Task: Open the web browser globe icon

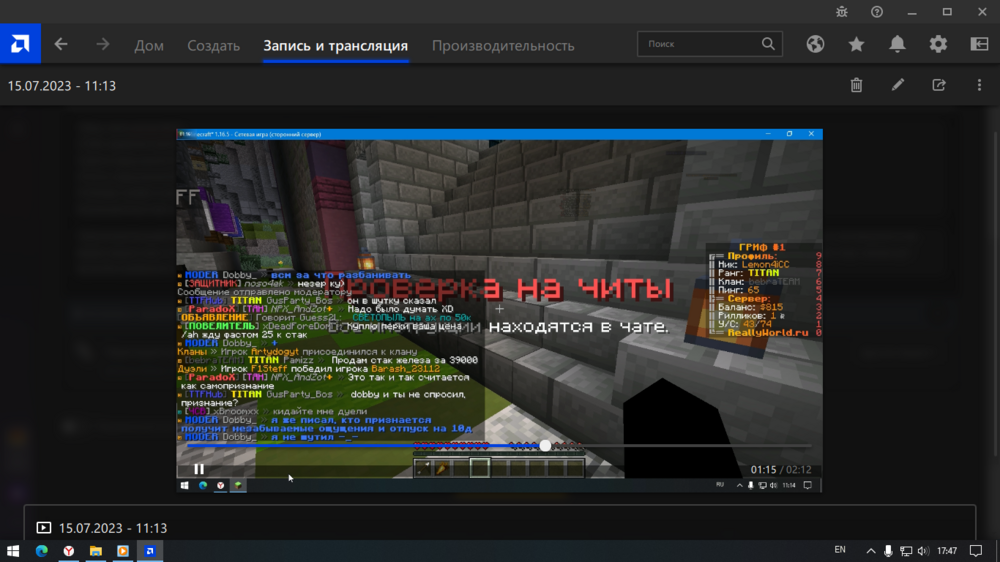Action: [x=815, y=44]
